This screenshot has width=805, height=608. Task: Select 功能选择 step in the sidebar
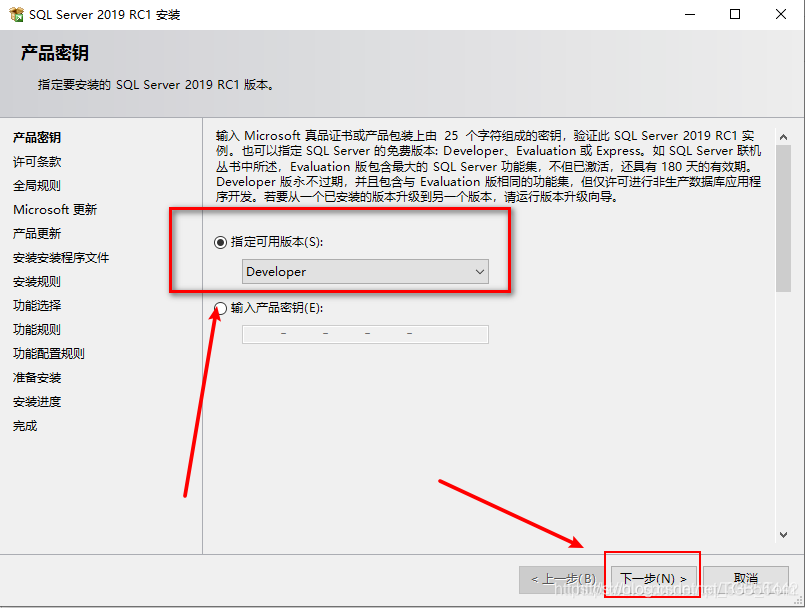(x=37, y=306)
